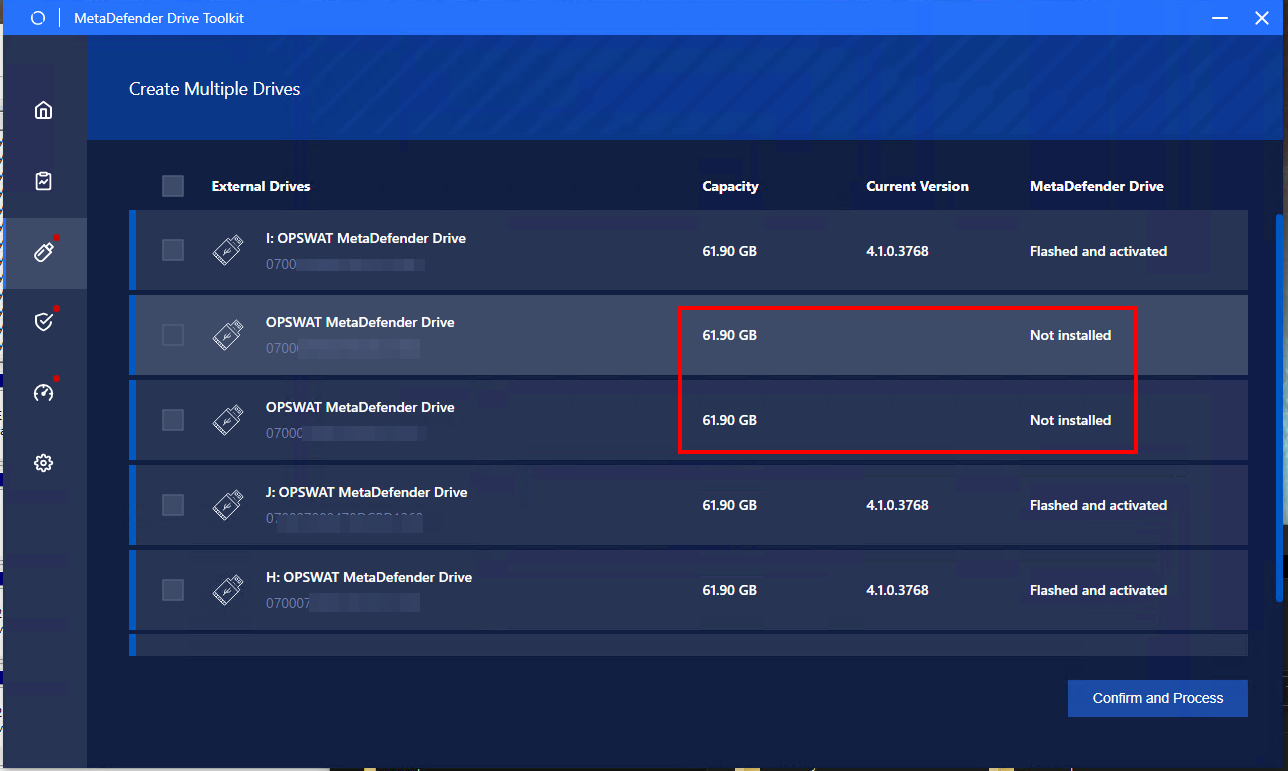
Task: Minimize the MetaDefender Drive Toolkit window
Action: coord(1220,18)
